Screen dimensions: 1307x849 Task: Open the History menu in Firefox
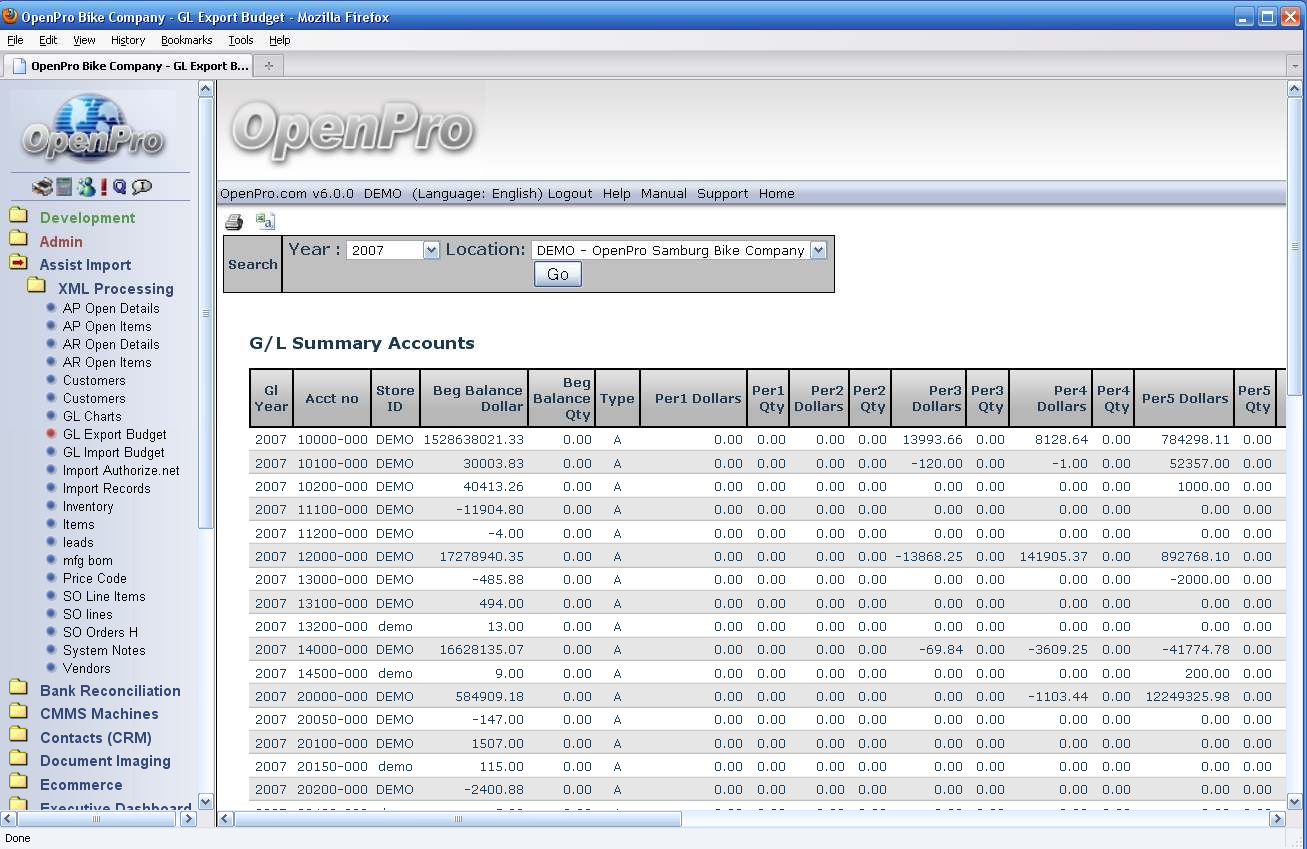pos(128,40)
